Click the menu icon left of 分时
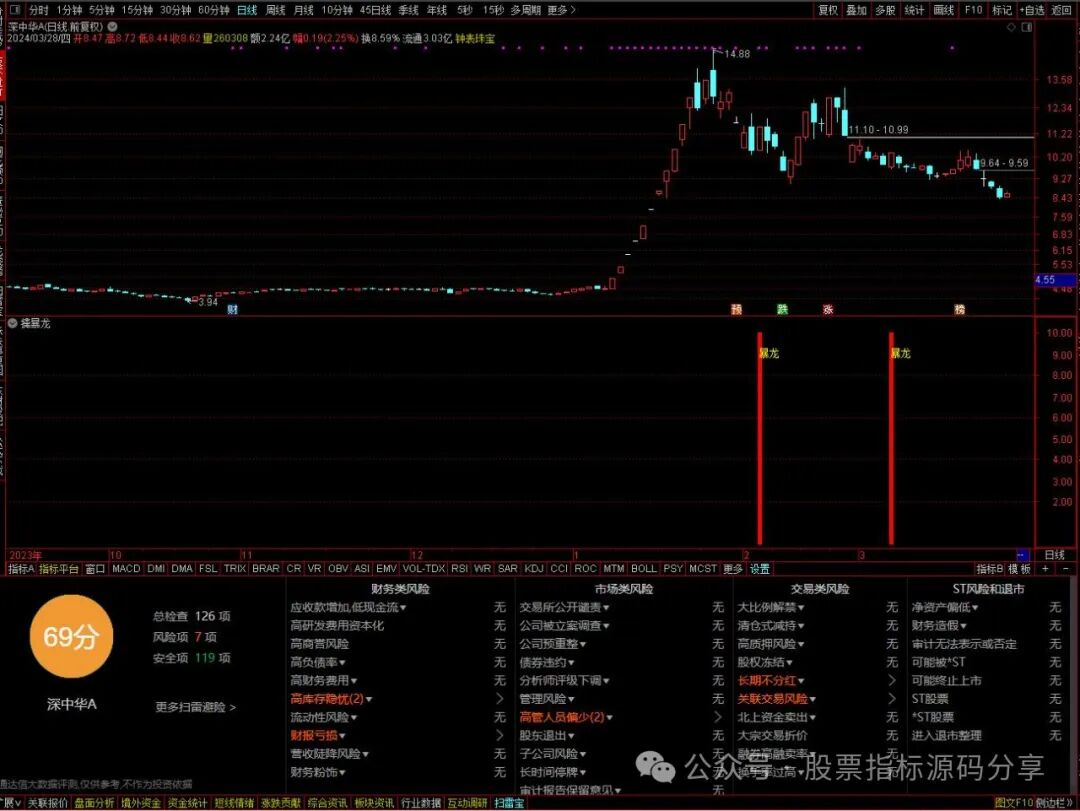The height and width of the screenshot is (811, 1080). click(x=15, y=10)
